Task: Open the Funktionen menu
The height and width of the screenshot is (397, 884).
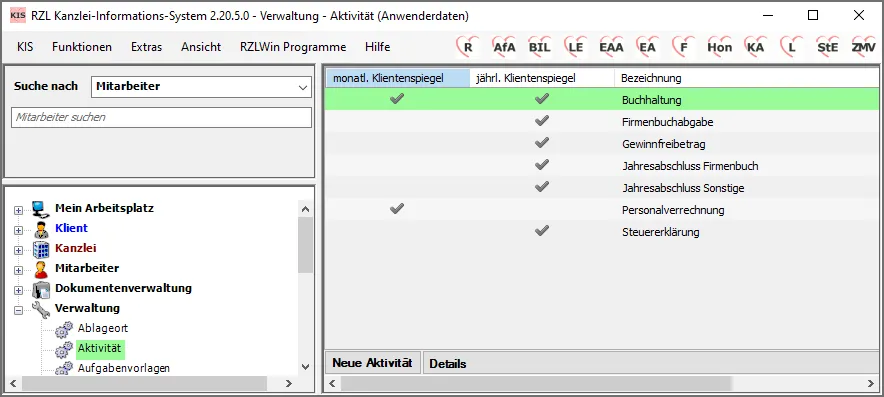Action: [x=82, y=47]
